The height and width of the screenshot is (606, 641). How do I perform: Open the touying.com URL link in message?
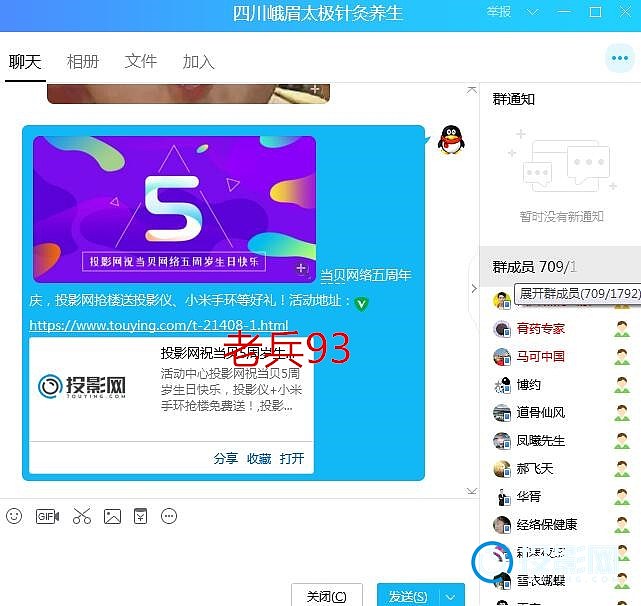[x=159, y=325]
